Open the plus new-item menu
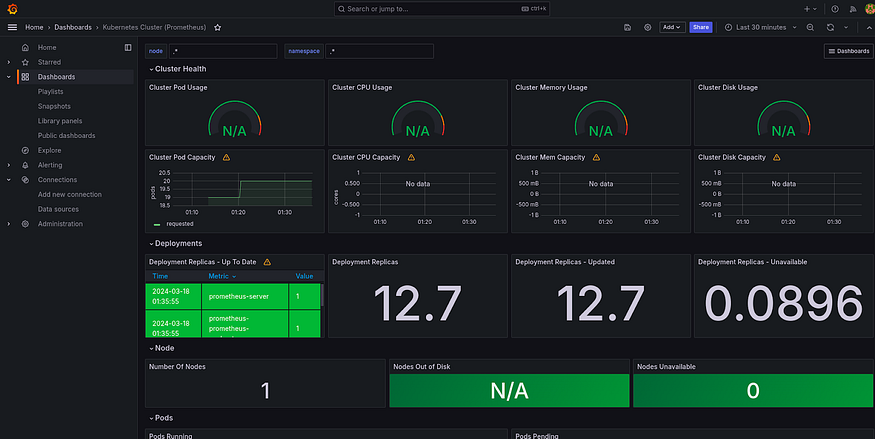The width and height of the screenshot is (875, 439). click(810, 9)
